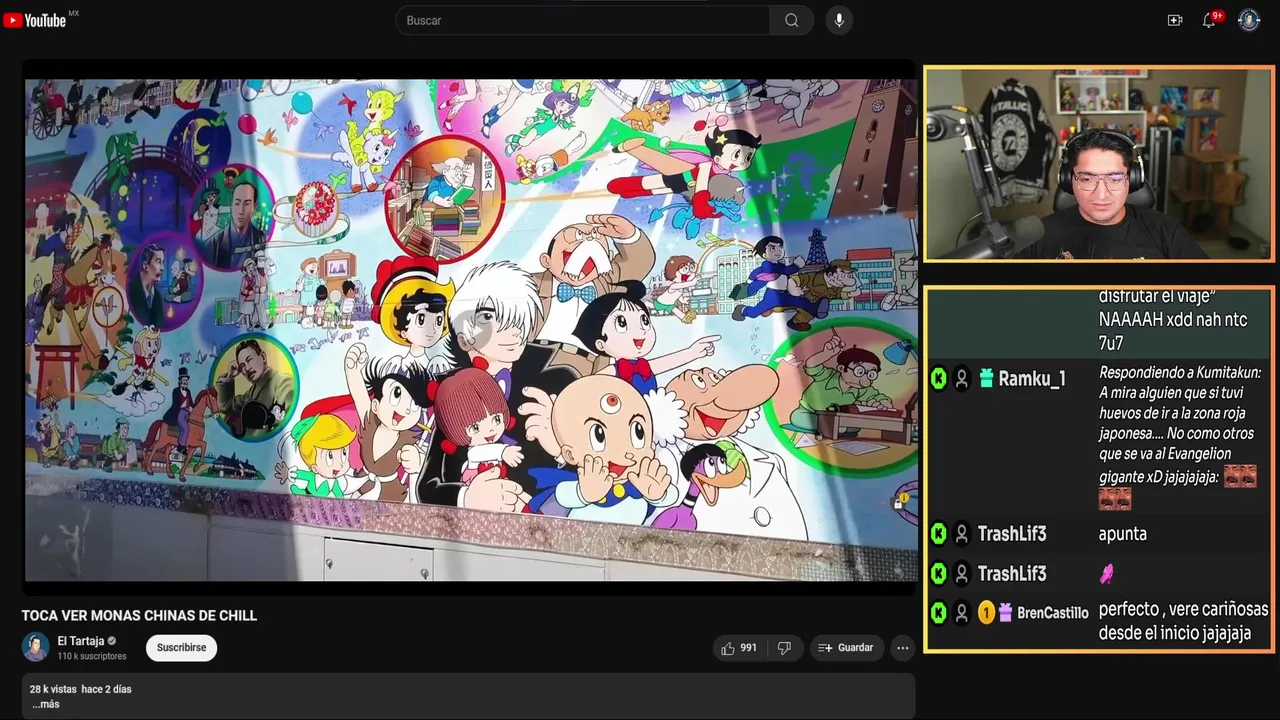Image resolution: width=1280 pixels, height=720 pixels.
Task: Subscribe with the Suscribirse button
Action: [x=181, y=648]
